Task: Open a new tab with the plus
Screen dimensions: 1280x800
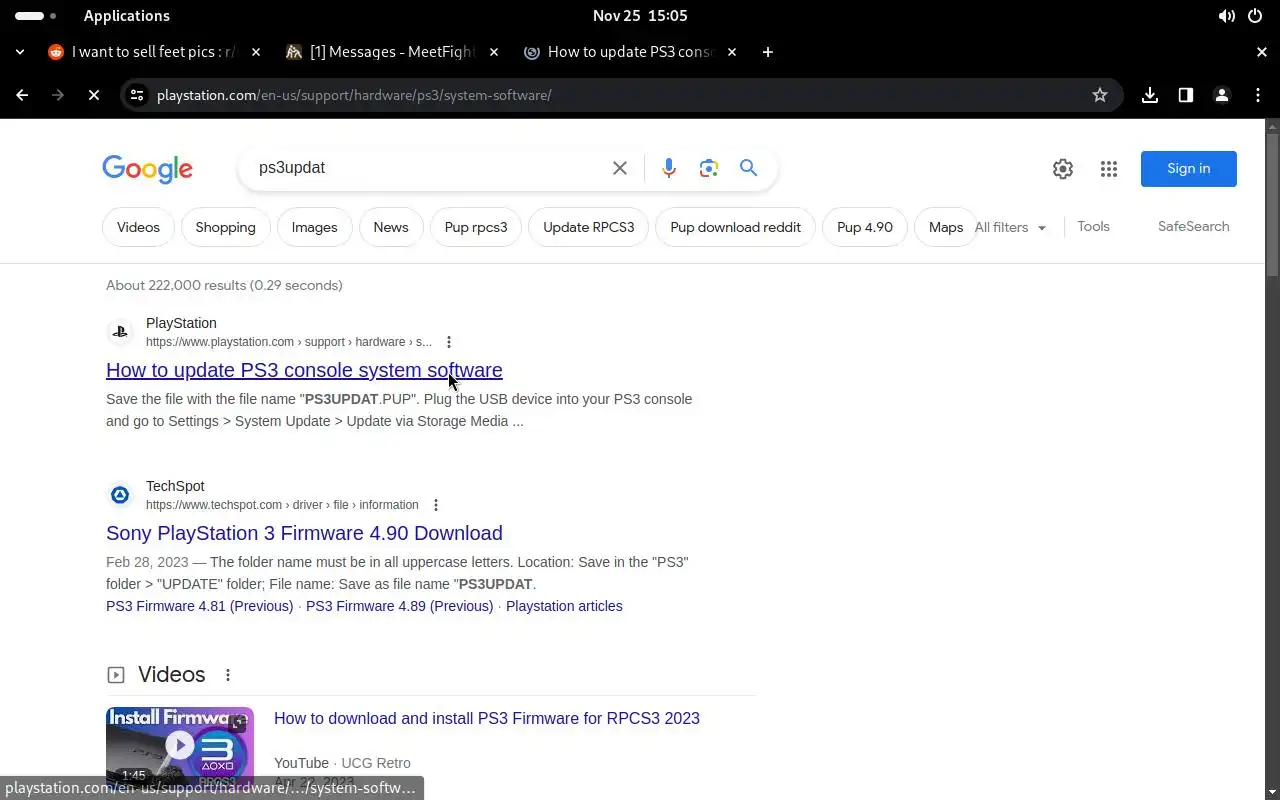Action: point(768,52)
